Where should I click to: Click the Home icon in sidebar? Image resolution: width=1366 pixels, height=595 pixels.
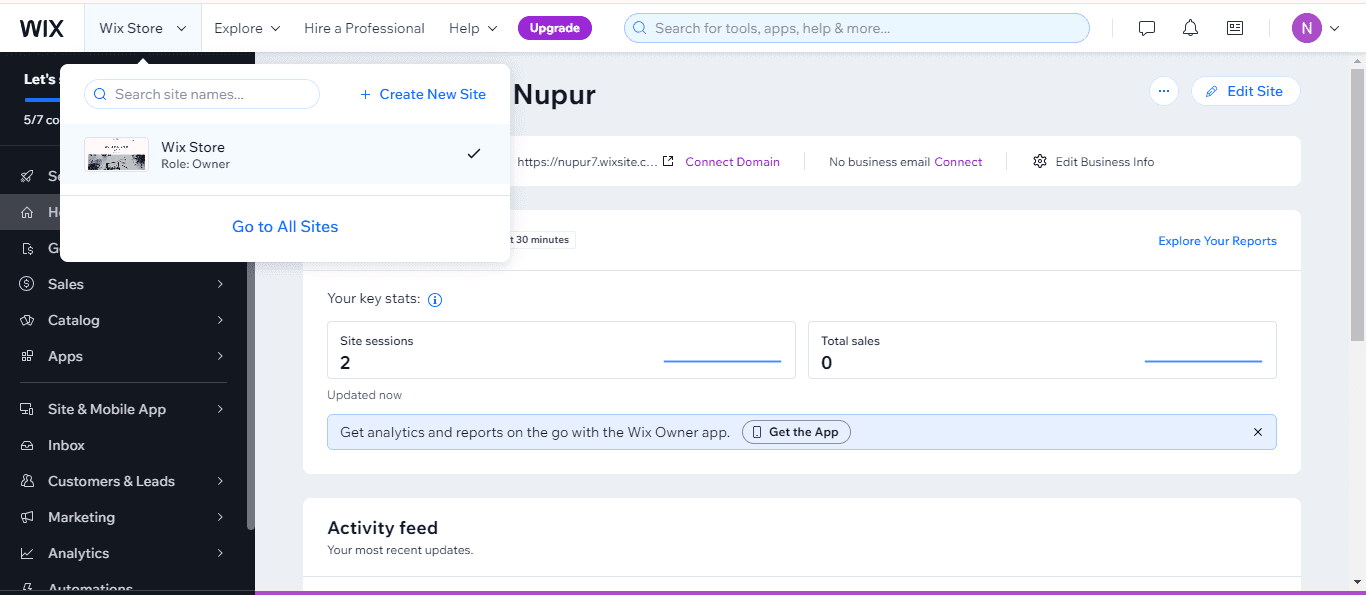click(x=27, y=212)
